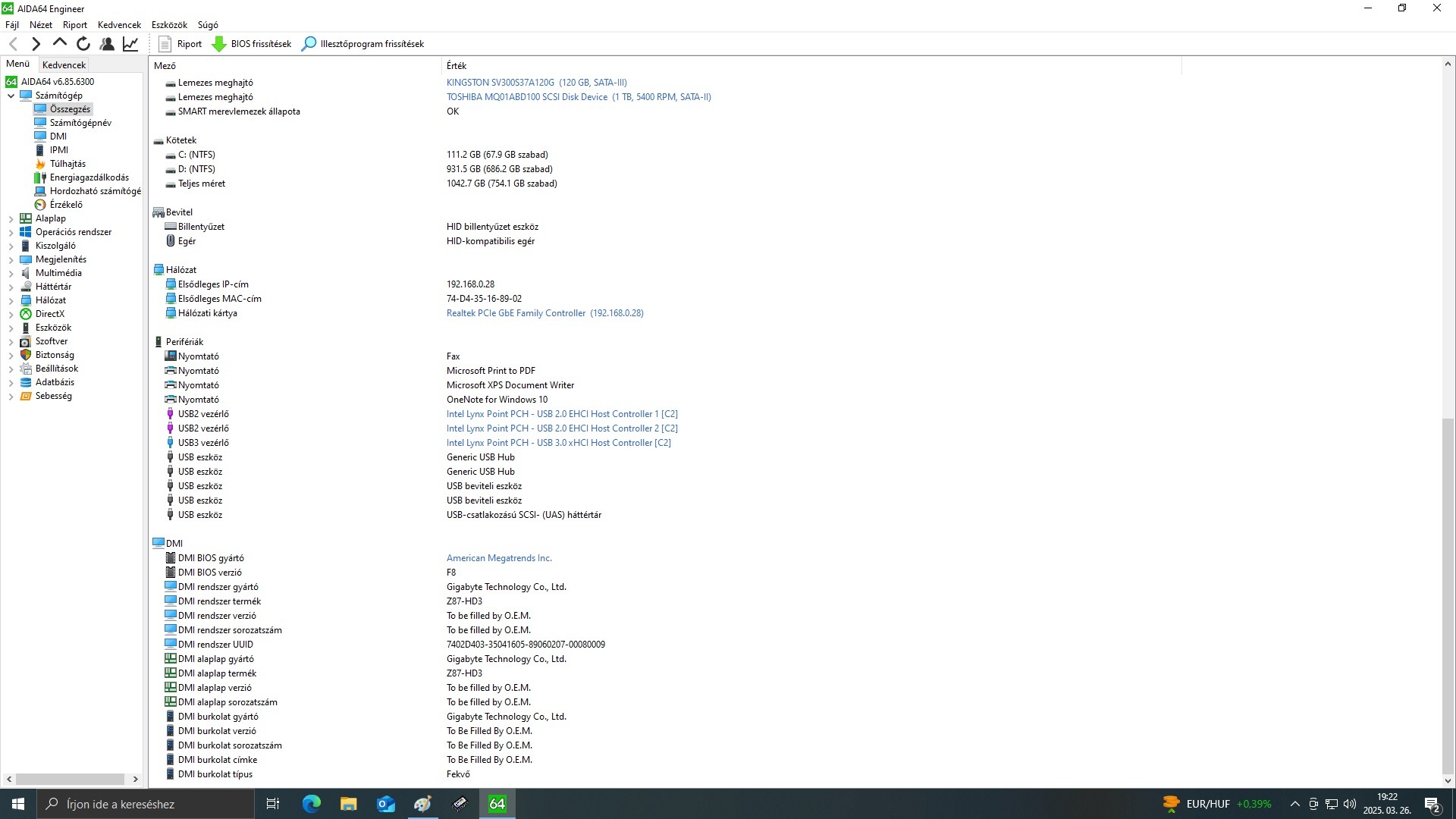
Task: Click the vertical scrollbar up arrow
Action: (x=1448, y=64)
